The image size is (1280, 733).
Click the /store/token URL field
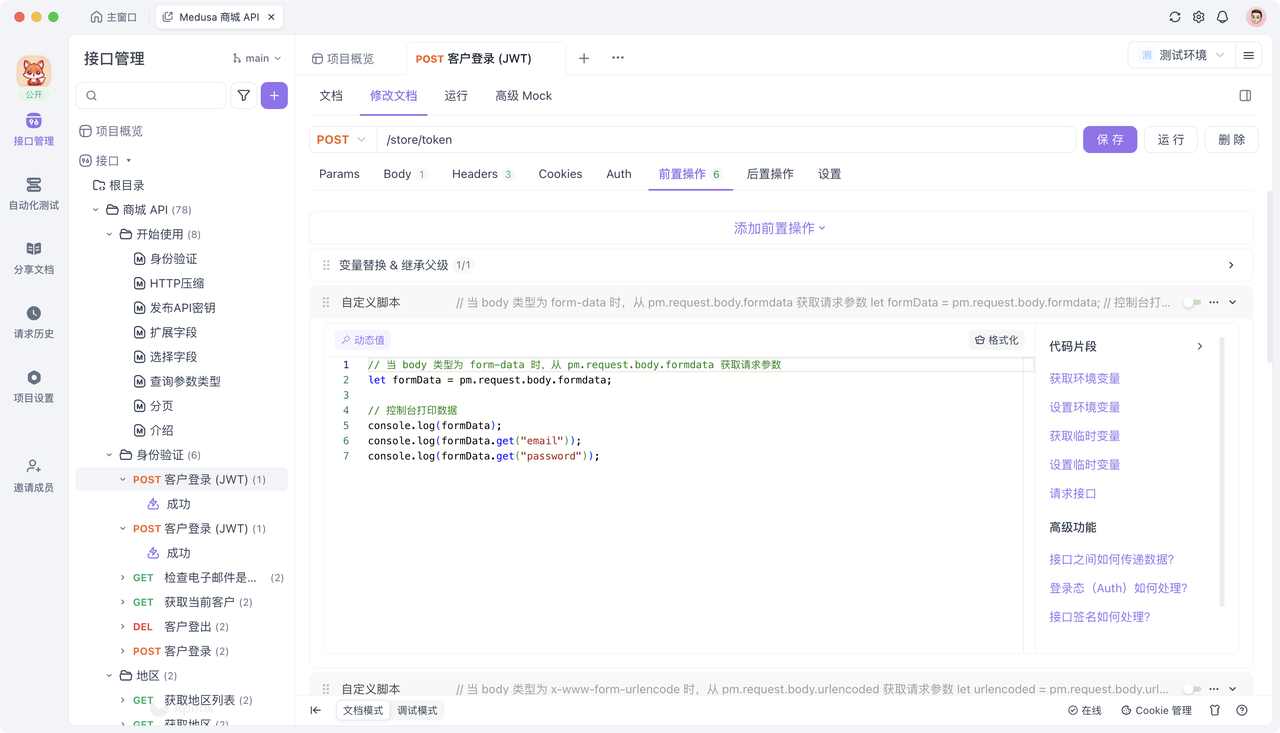pyautogui.click(x=726, y=140)
